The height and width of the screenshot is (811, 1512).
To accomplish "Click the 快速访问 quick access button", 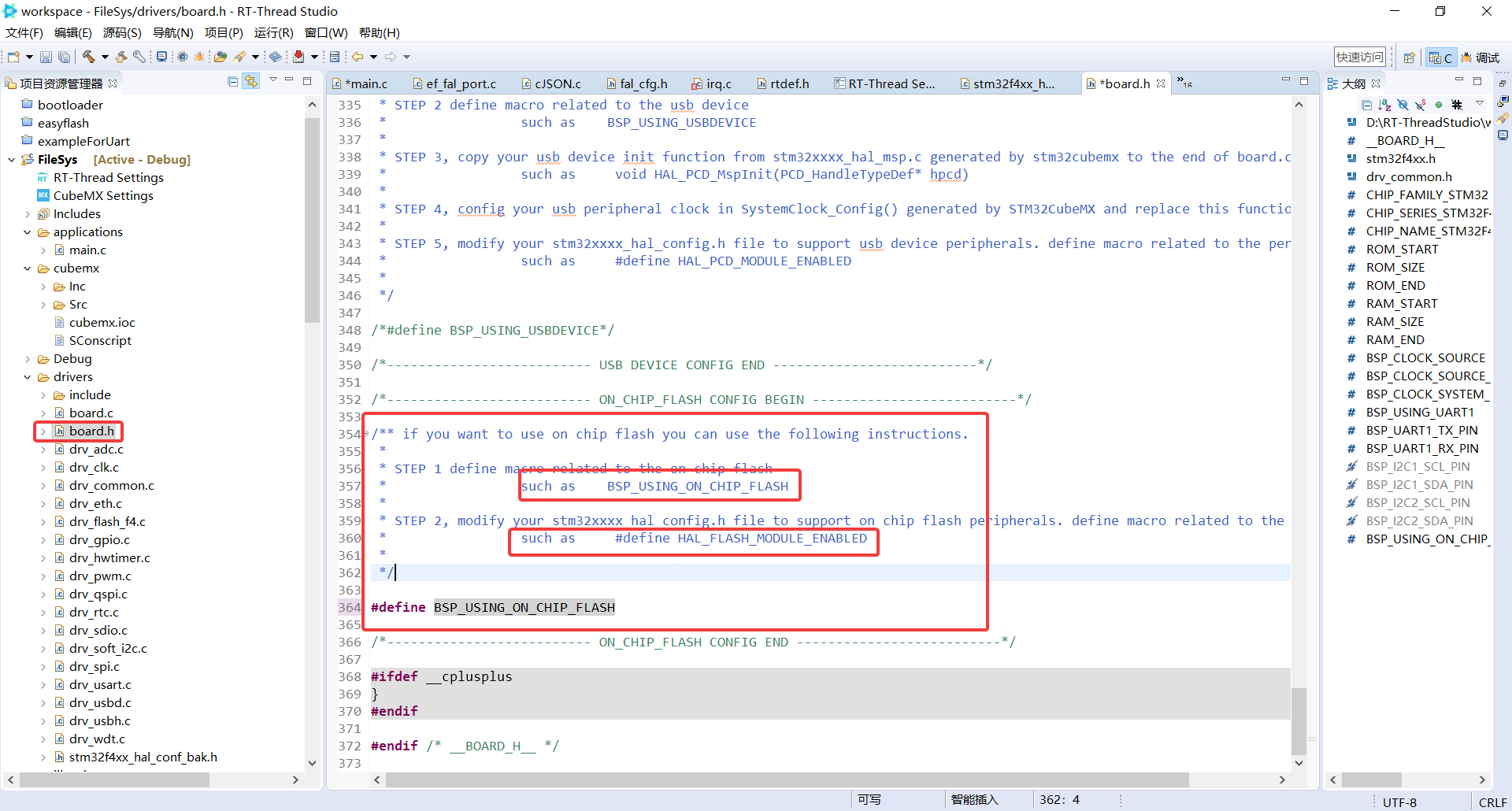I will 1359,56.
